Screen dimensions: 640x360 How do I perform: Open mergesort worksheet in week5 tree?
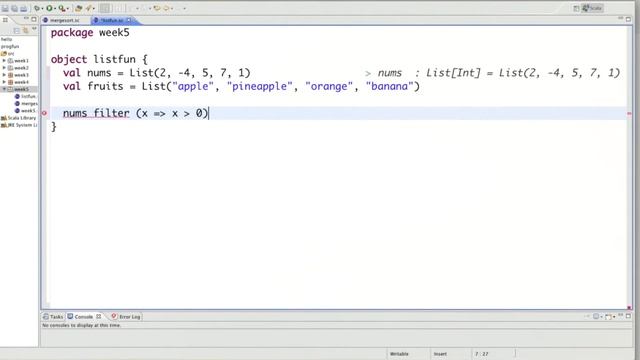coord(26,104)
